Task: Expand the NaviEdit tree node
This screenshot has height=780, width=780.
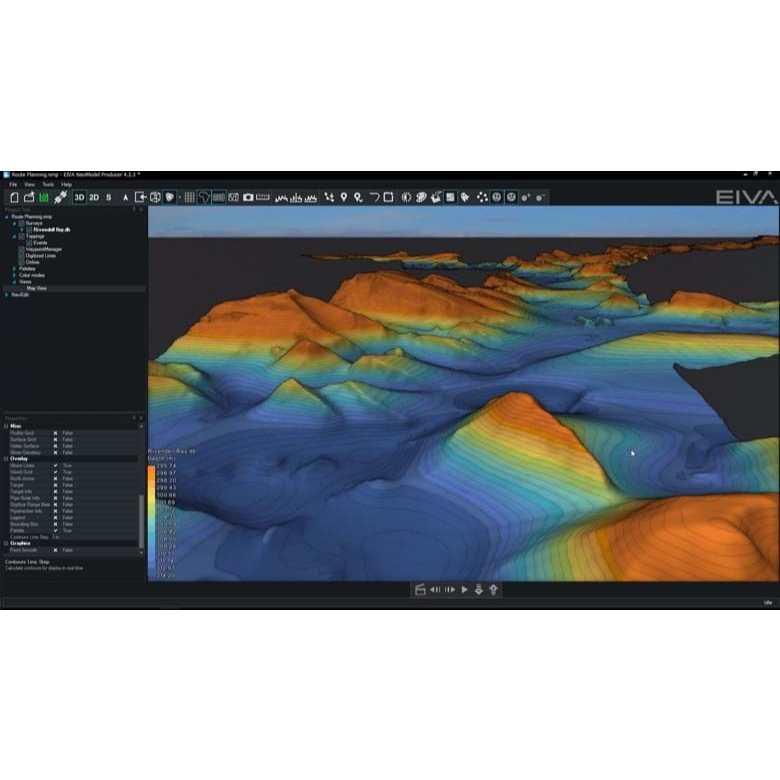Action: [x=6, y=294]
